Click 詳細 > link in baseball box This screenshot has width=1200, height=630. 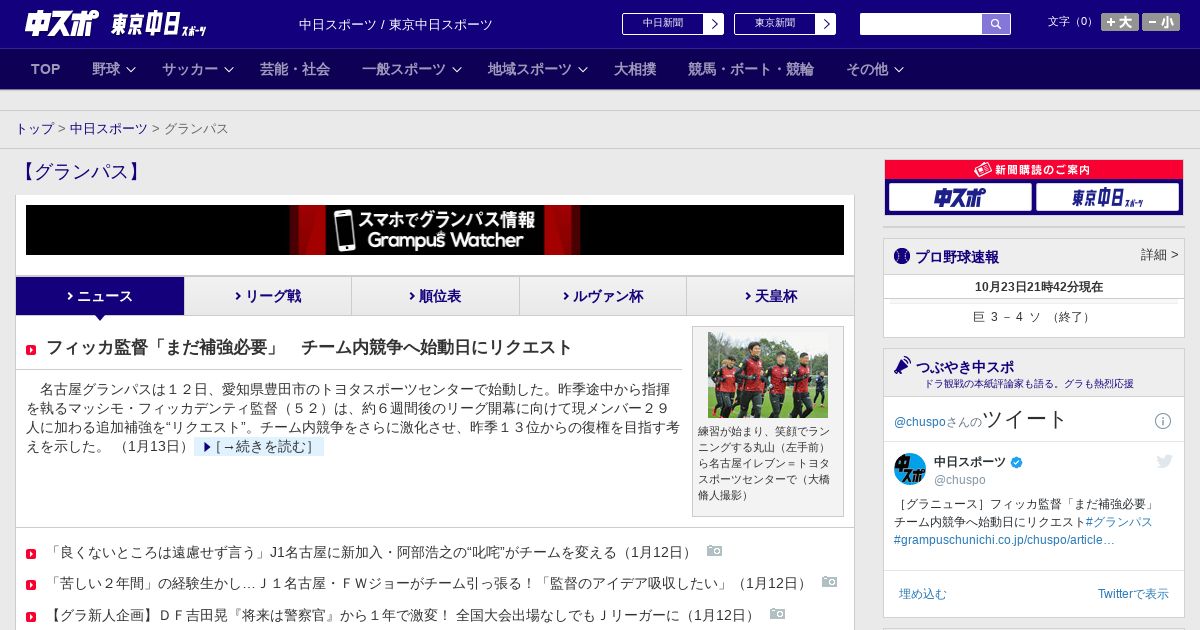click(1159, 255)
